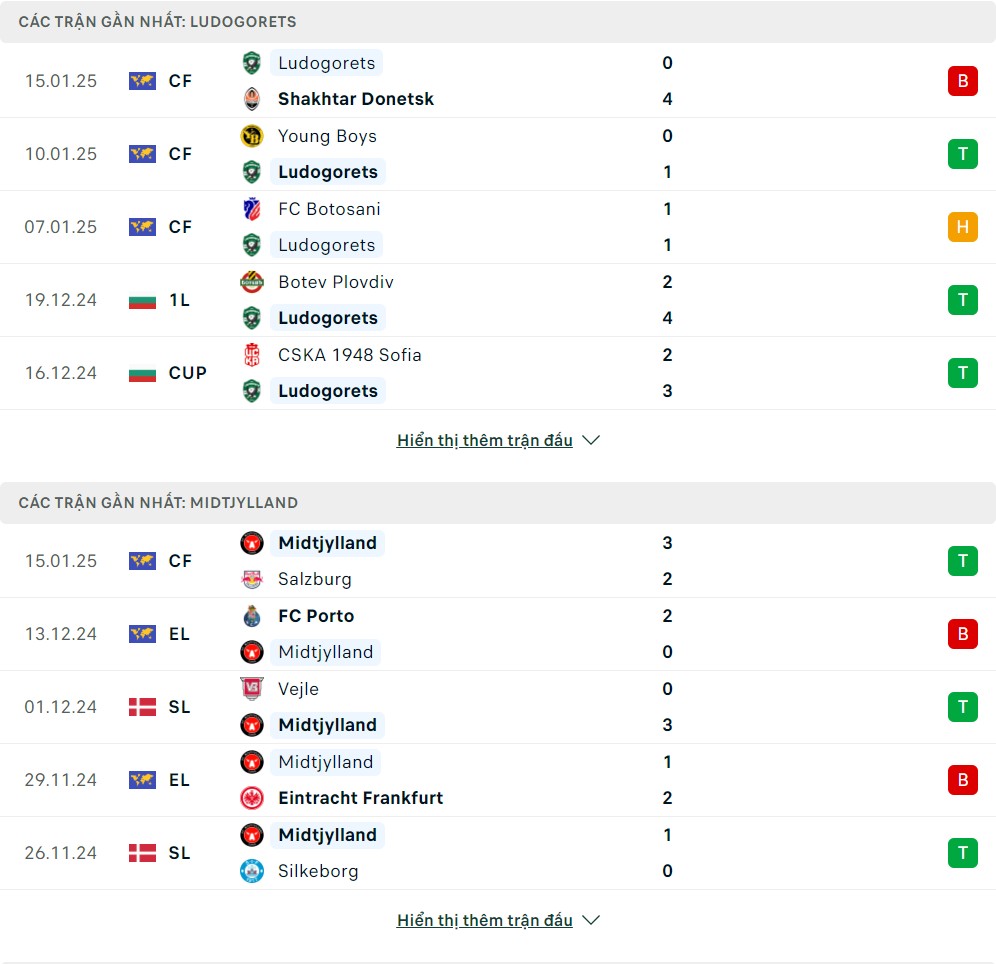Image resolution: width=996 pixels, height=964 pixels.
Task: Click the FC Botosani team logo
Action: pyautogui.click(x=252, y=209)
